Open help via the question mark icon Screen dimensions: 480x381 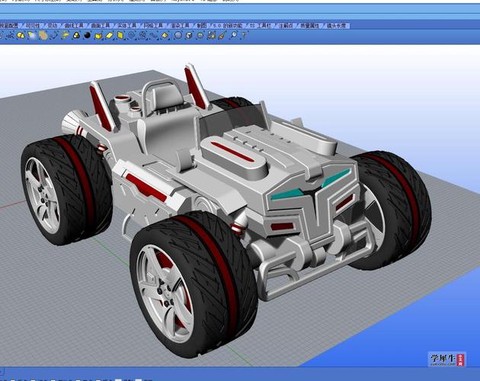click(244, 35)
